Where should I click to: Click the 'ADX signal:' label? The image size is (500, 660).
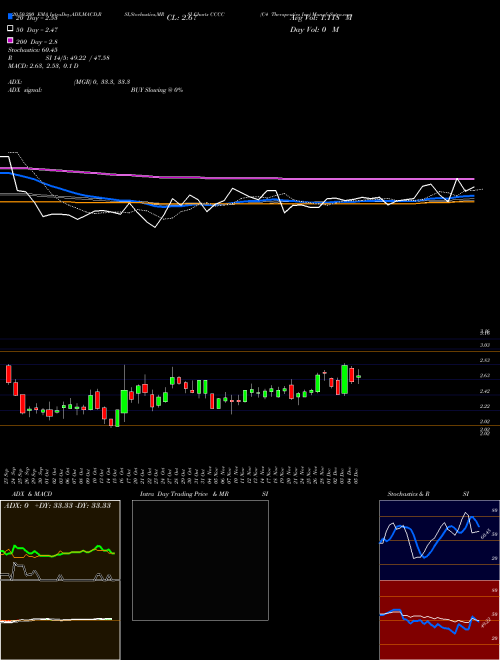(x=24, y=90)
